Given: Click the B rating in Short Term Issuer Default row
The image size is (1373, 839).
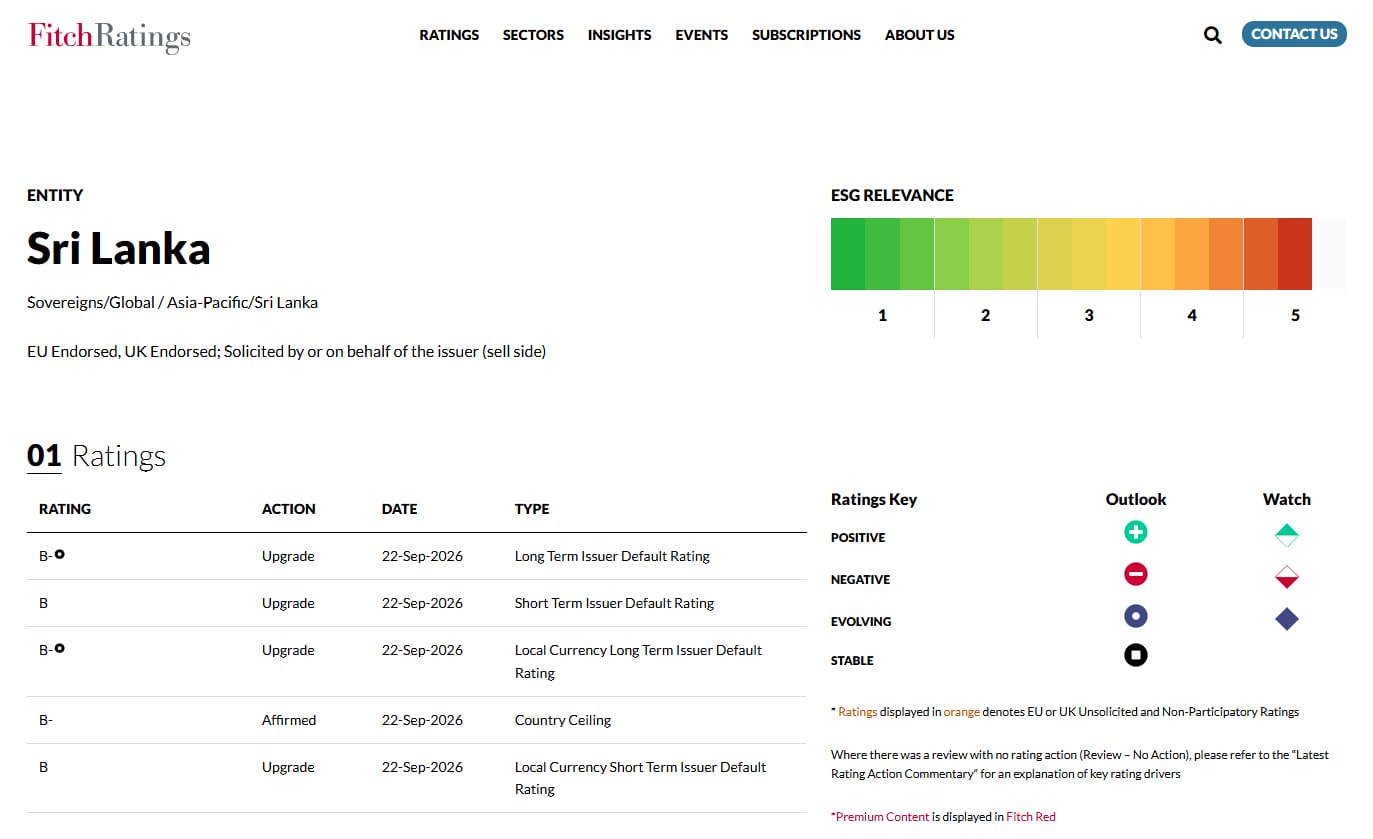Looking at the screenshot, I should point(44,603).
